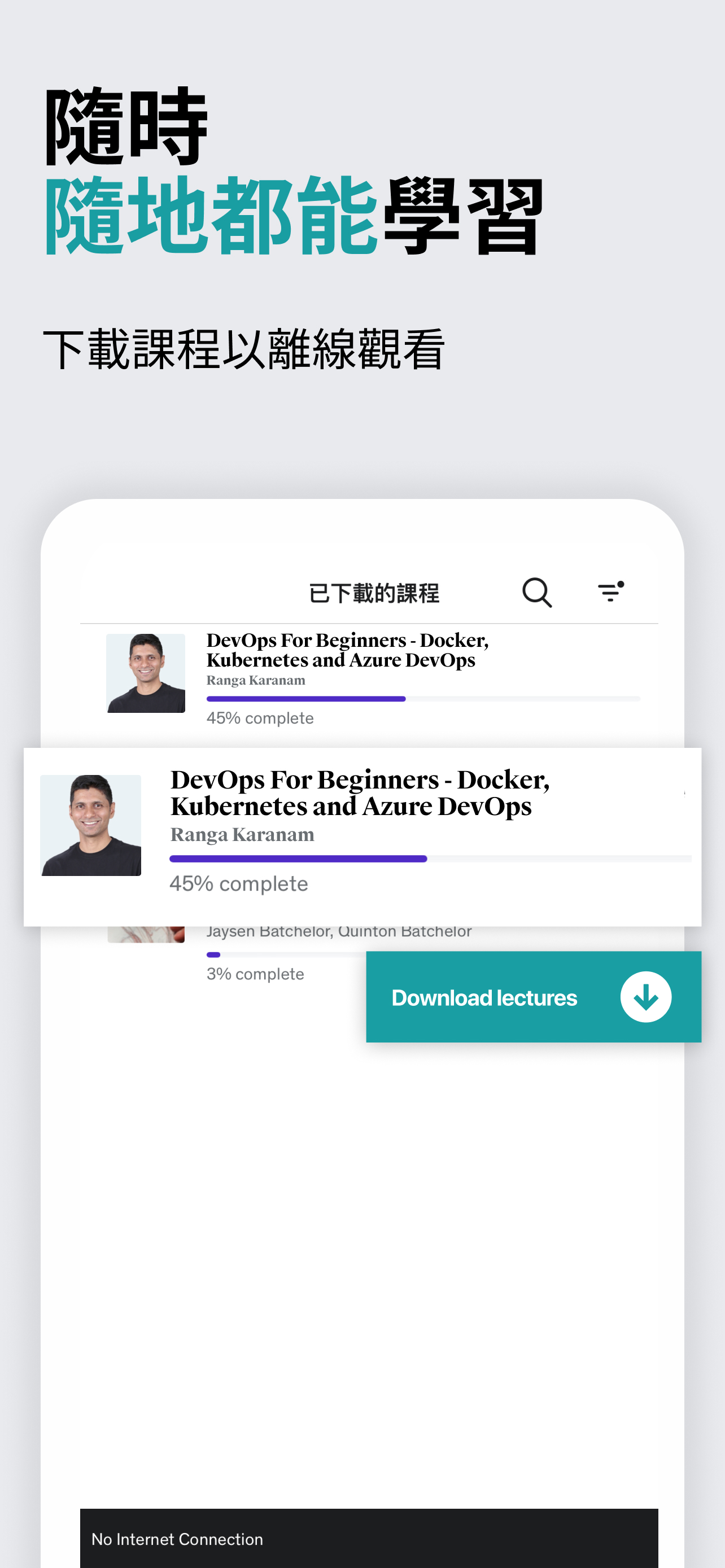Tap the teal 隨地都能 headline text
This screenshot has height=1568, width=725.
(211, 216)
